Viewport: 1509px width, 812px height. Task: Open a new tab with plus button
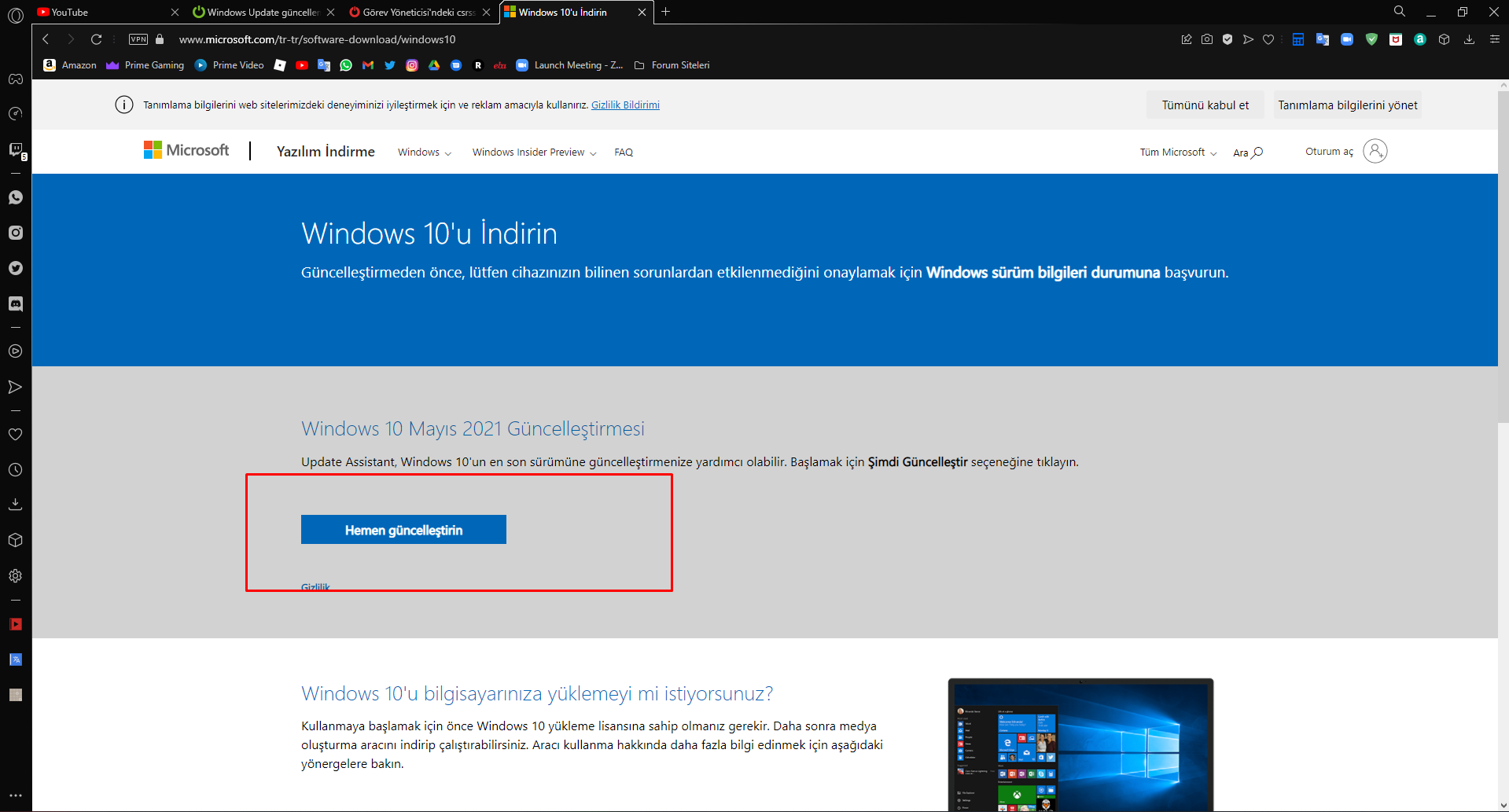[x=665, y=12]
